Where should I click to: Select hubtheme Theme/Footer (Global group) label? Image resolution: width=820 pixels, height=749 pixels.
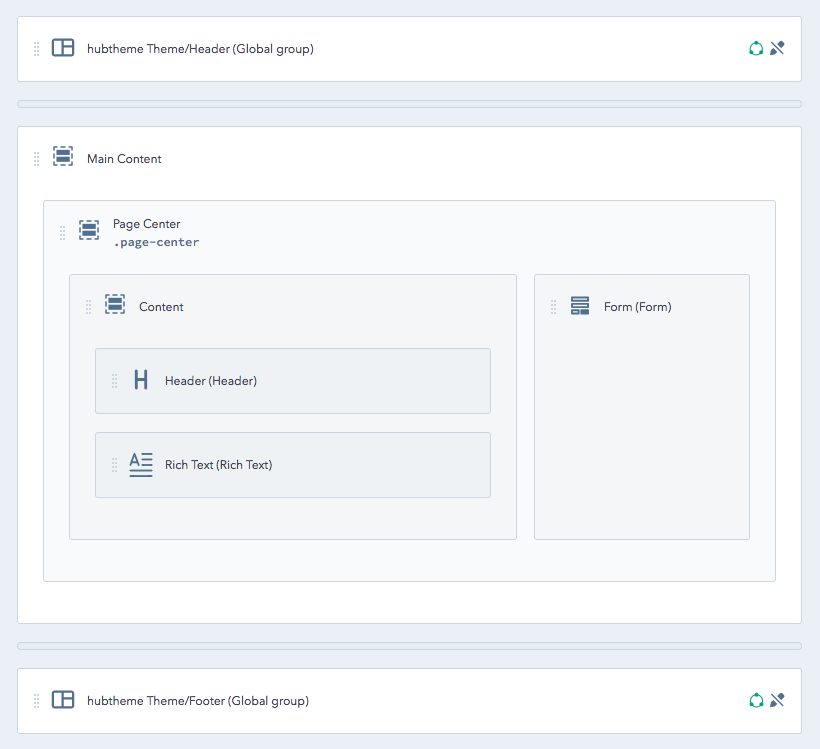[x=198, y=701]
